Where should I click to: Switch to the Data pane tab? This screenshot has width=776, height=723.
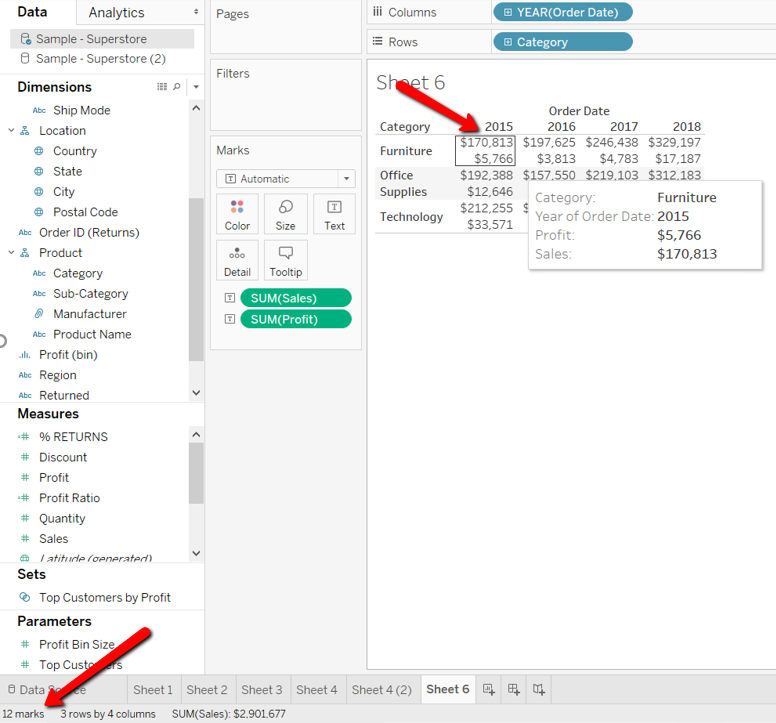click(x=33, y=12)
